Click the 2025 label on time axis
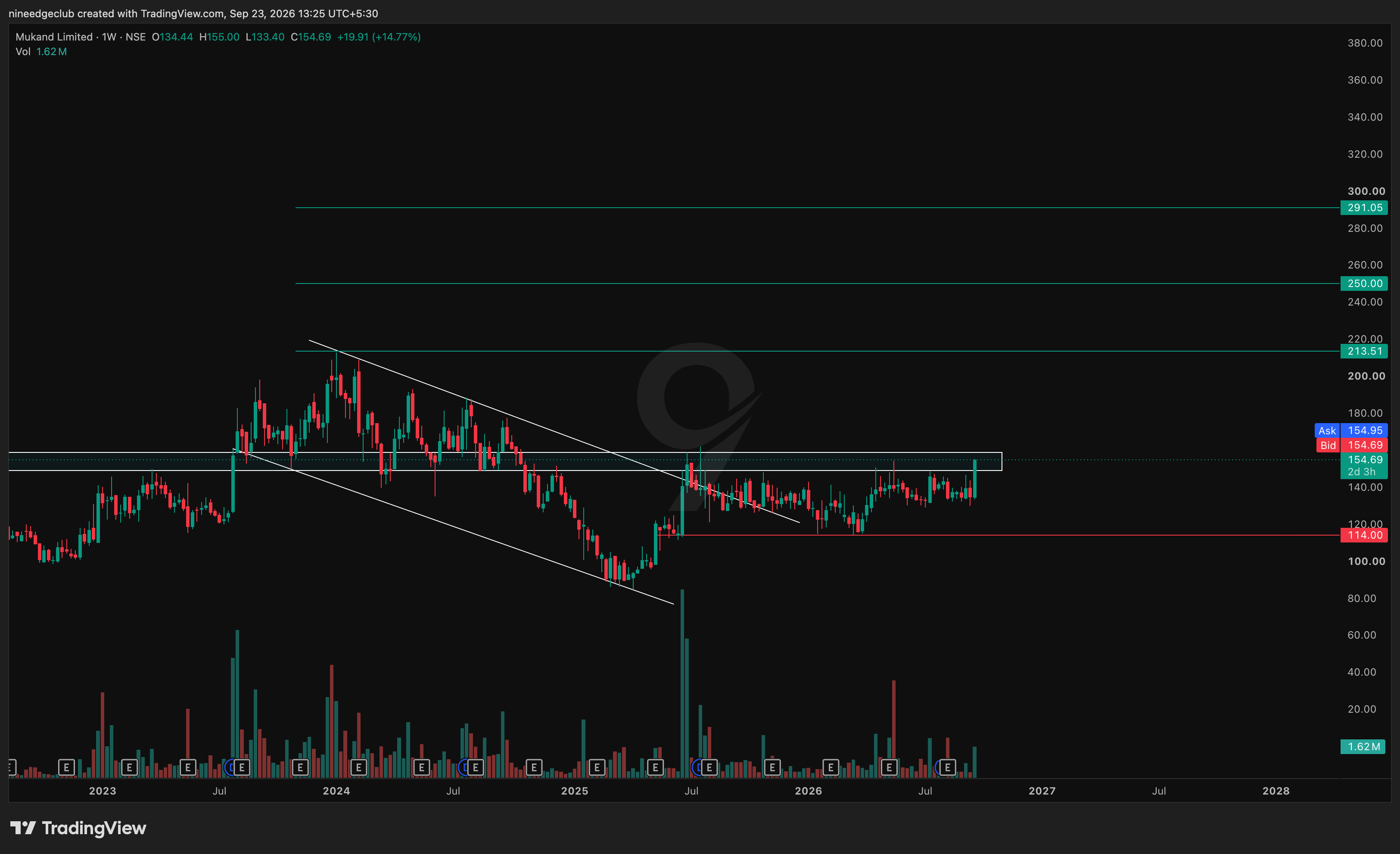This screenshot has height=854, width=1400. click(575, 791)
